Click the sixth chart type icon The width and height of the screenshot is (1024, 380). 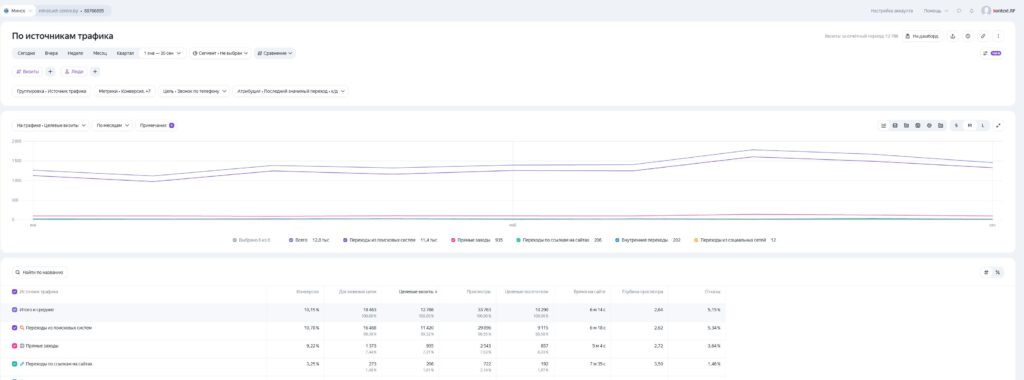pyautogui.click(x=940, y=125)
